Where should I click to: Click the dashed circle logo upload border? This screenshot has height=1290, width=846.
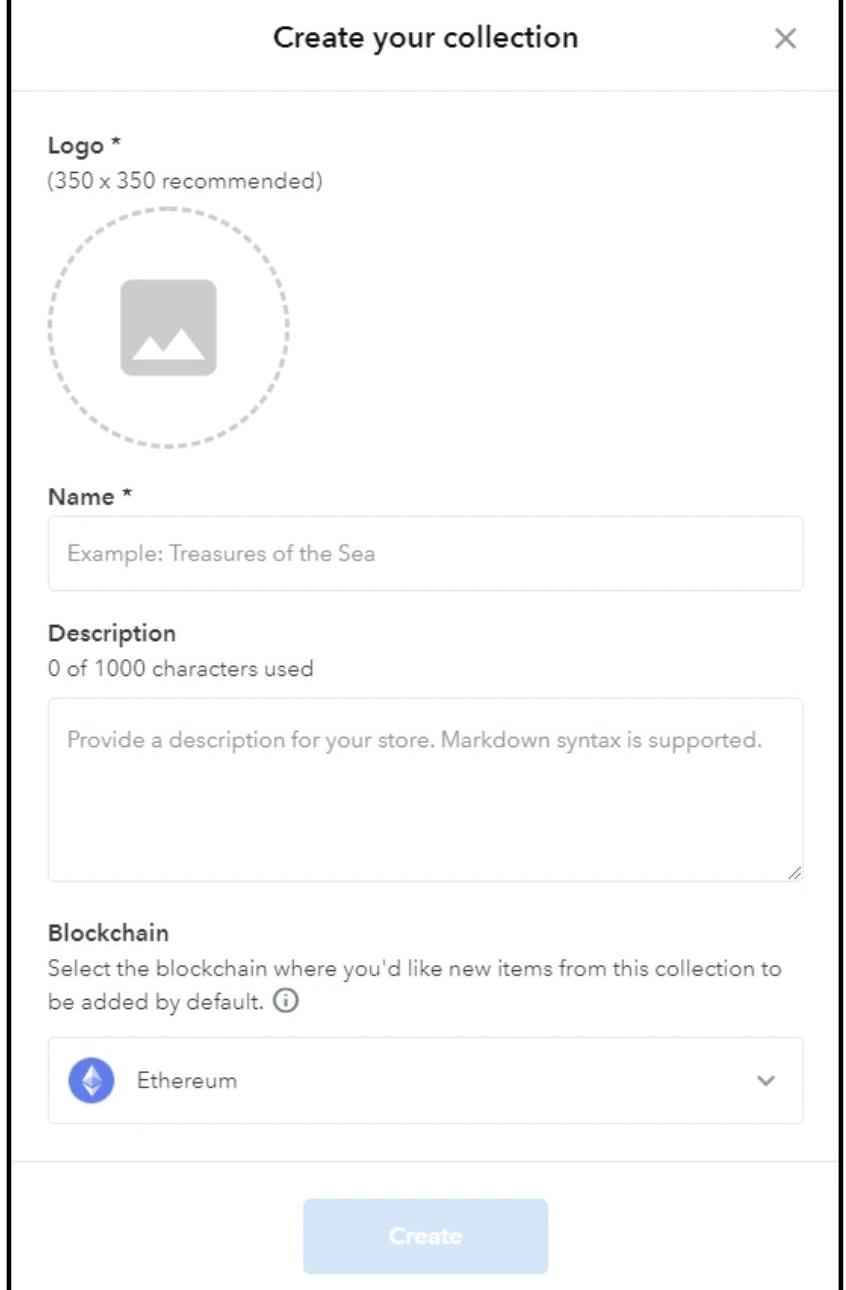[x=168, y=210]
